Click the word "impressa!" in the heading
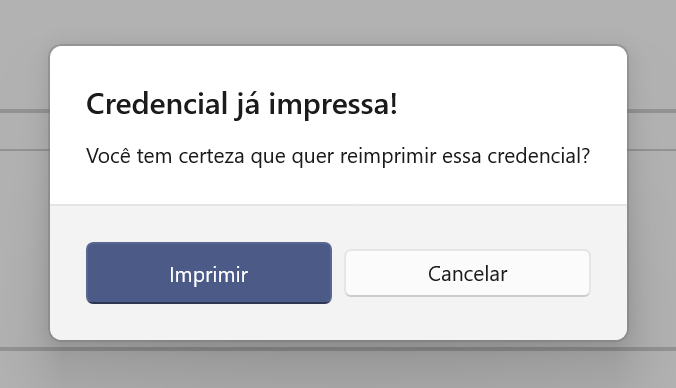The image size is (676, 388). tap(333, 106)
